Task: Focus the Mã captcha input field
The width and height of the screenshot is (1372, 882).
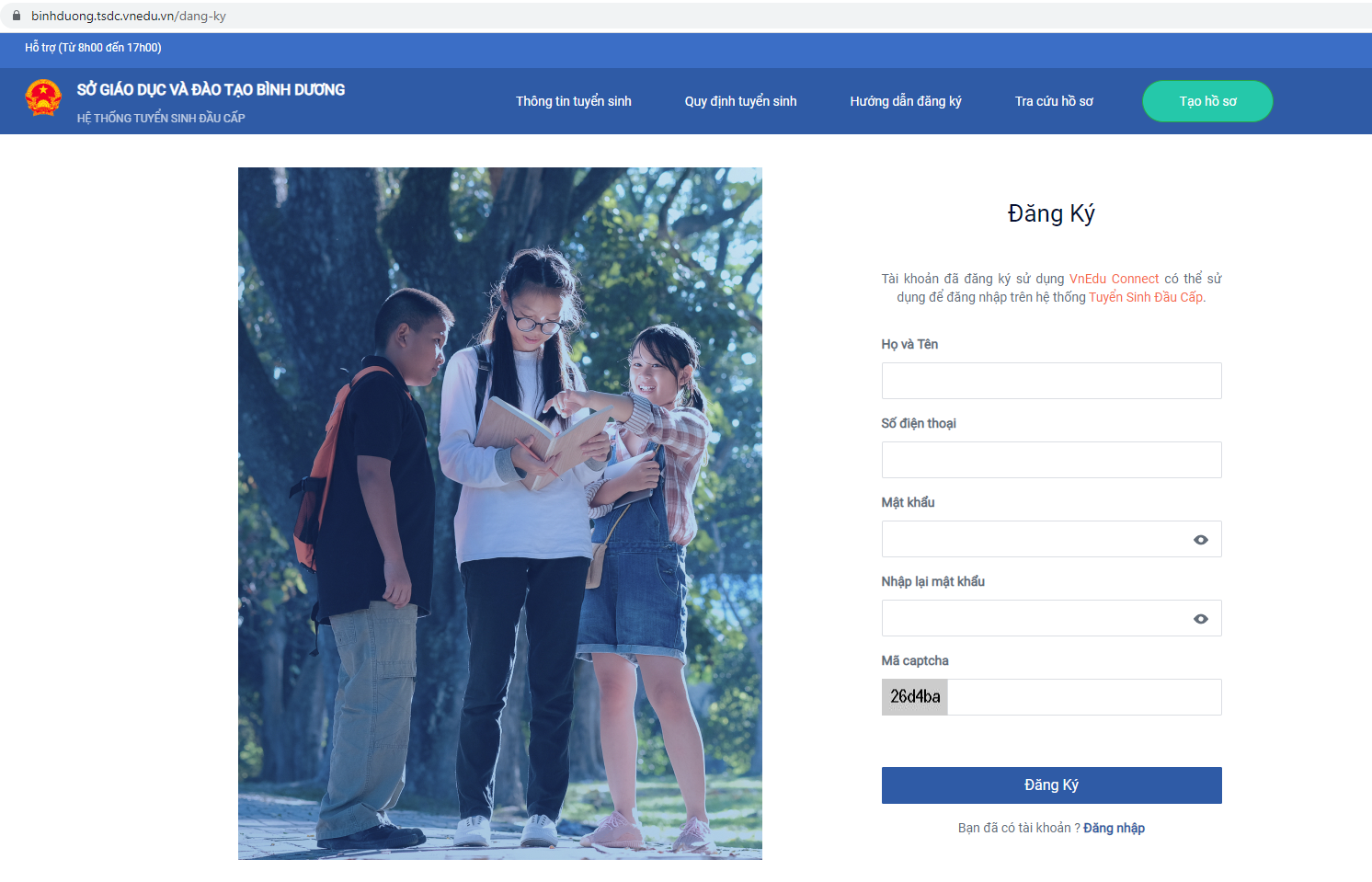Action: pyautogui.click(x=1084, y=697)
